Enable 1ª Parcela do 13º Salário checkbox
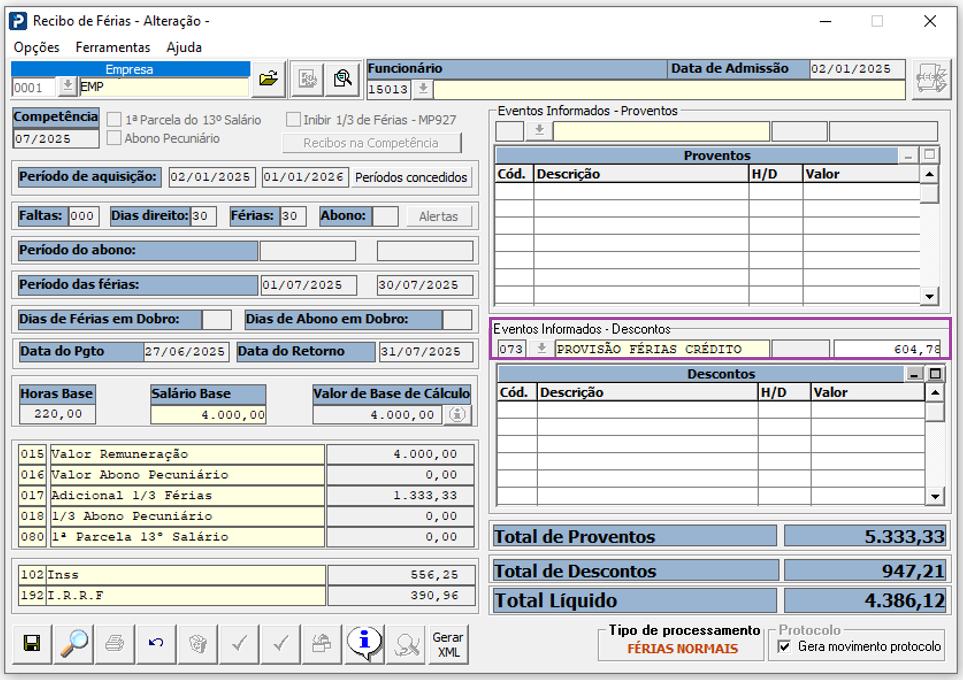The image size is (963, 680). click(x=114, y=119)
